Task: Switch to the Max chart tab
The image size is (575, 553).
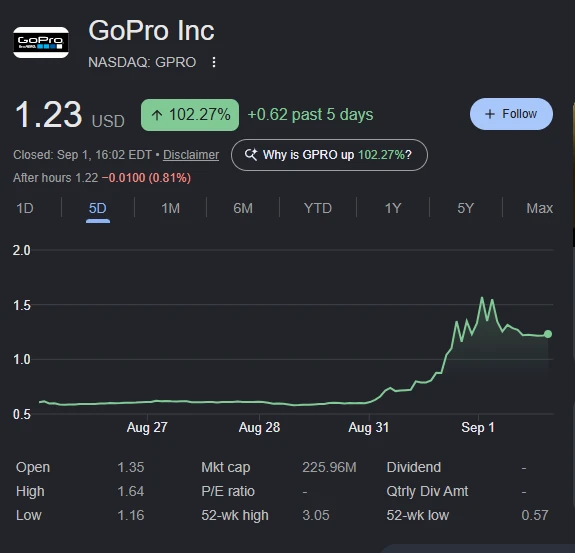Action: pos(539,208)
